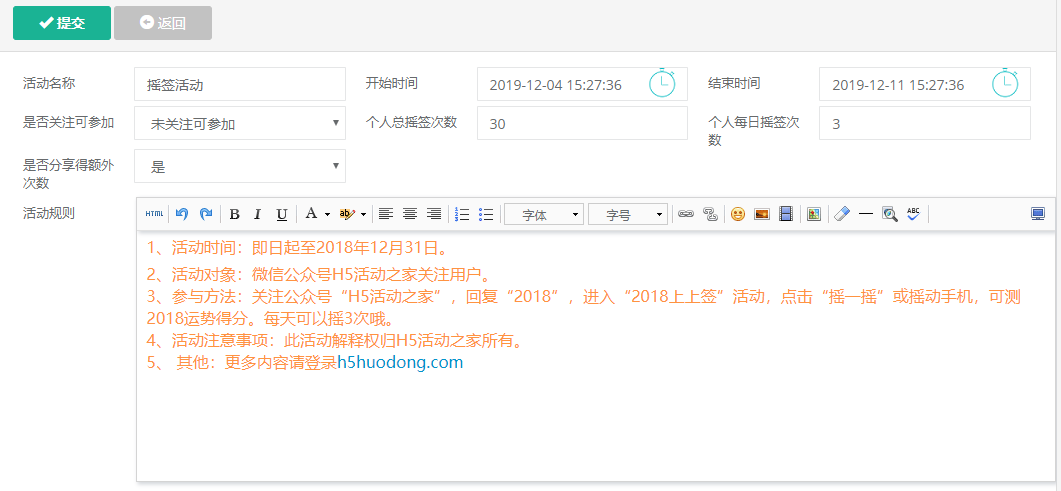Open the 字号 font size dropdown
1061x491 pixels.
628,214
